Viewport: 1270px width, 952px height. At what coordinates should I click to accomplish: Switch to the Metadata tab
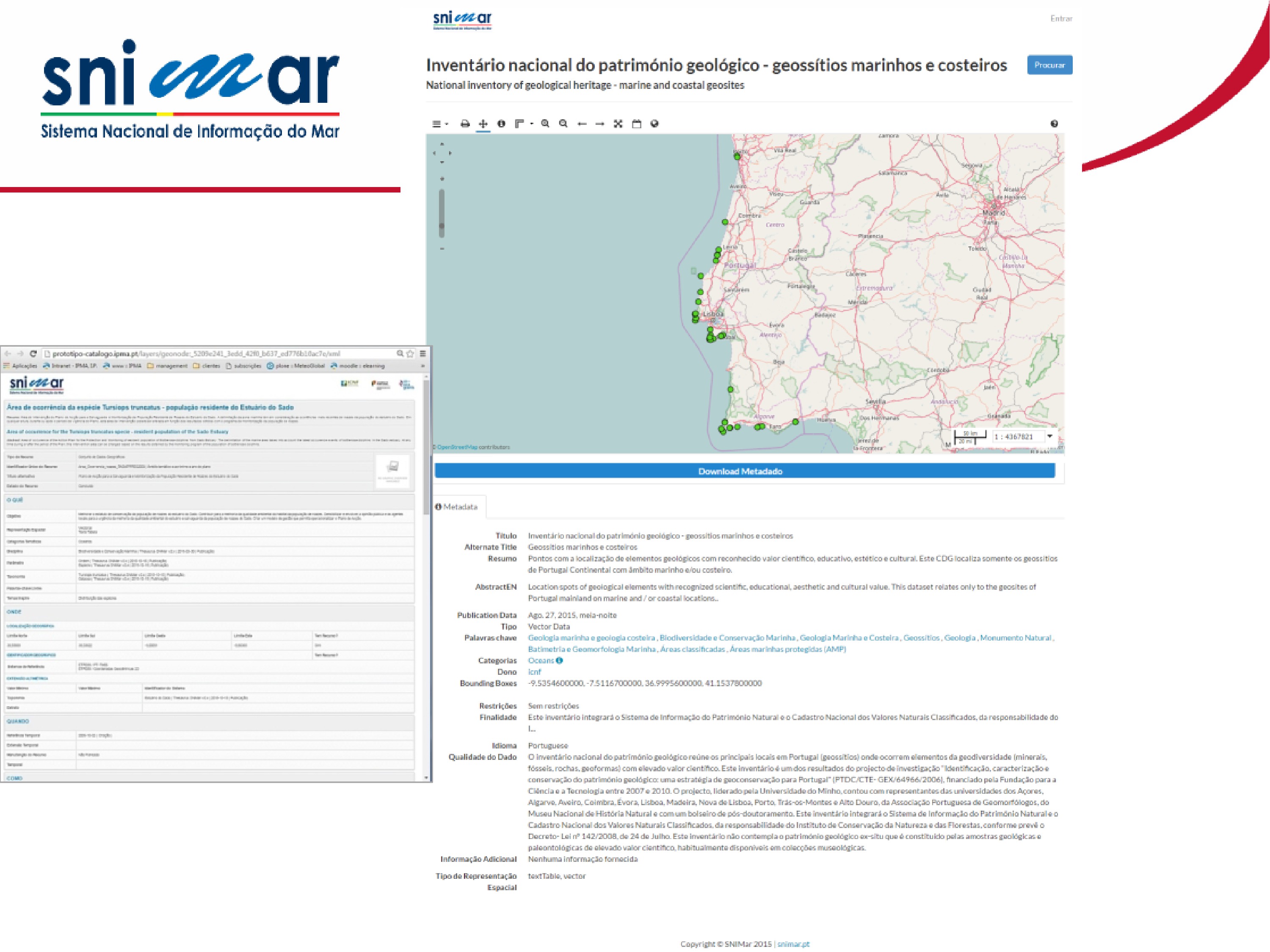(x=456, y=507)
